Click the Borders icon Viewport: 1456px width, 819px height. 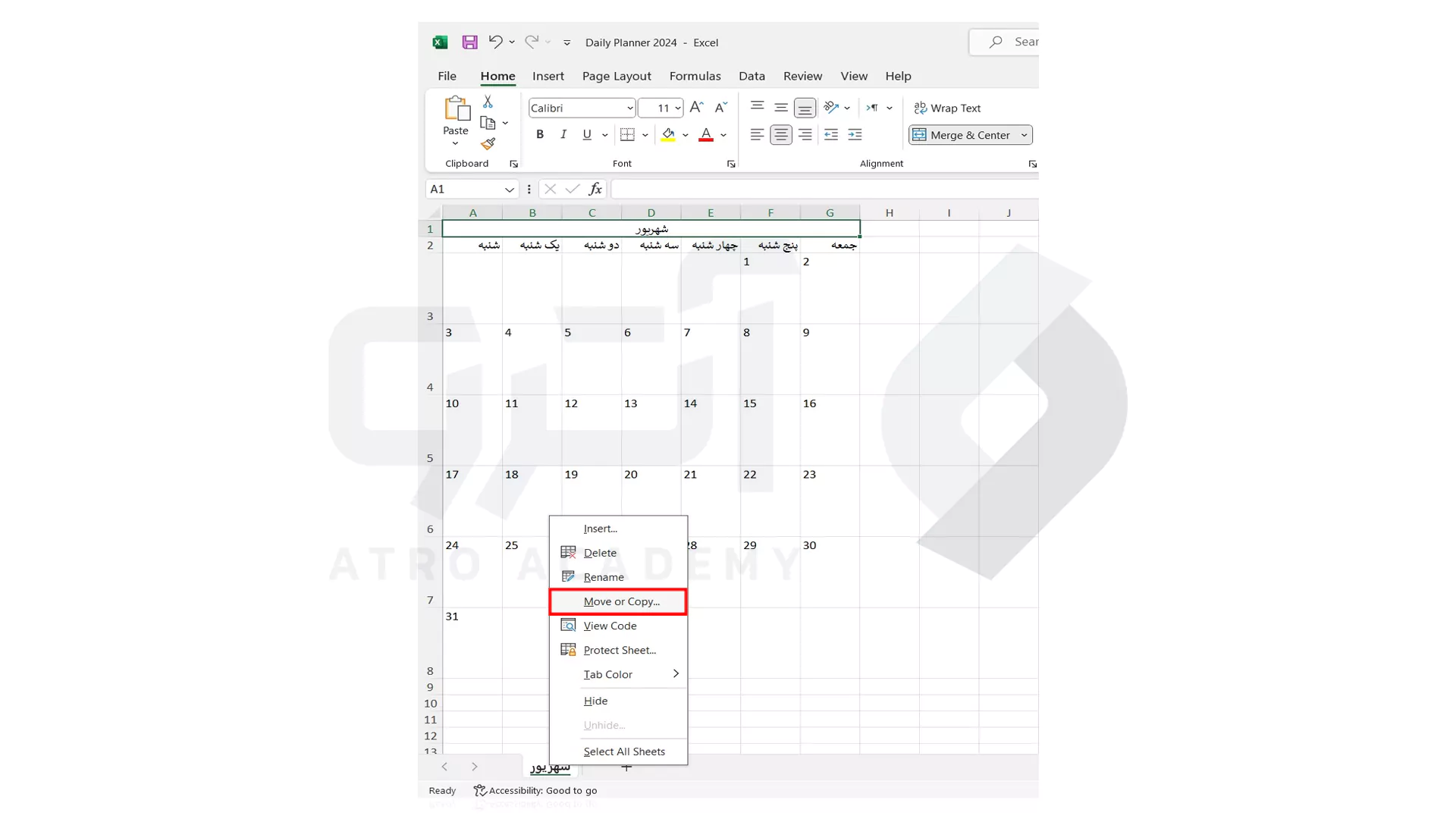tap(627, 134)
